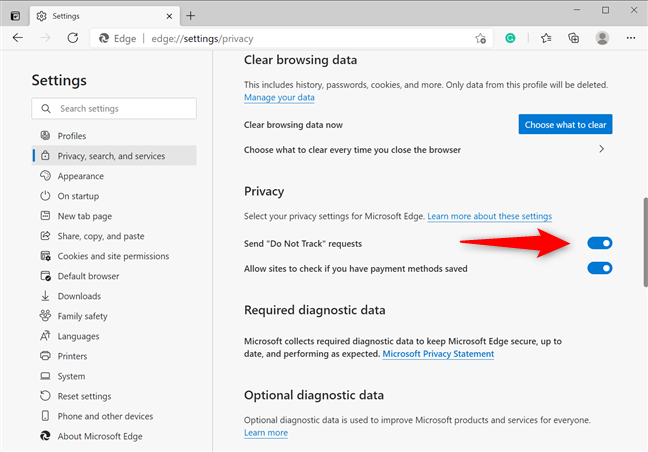Click the user profile avatar icon

[x=602, y=38]
